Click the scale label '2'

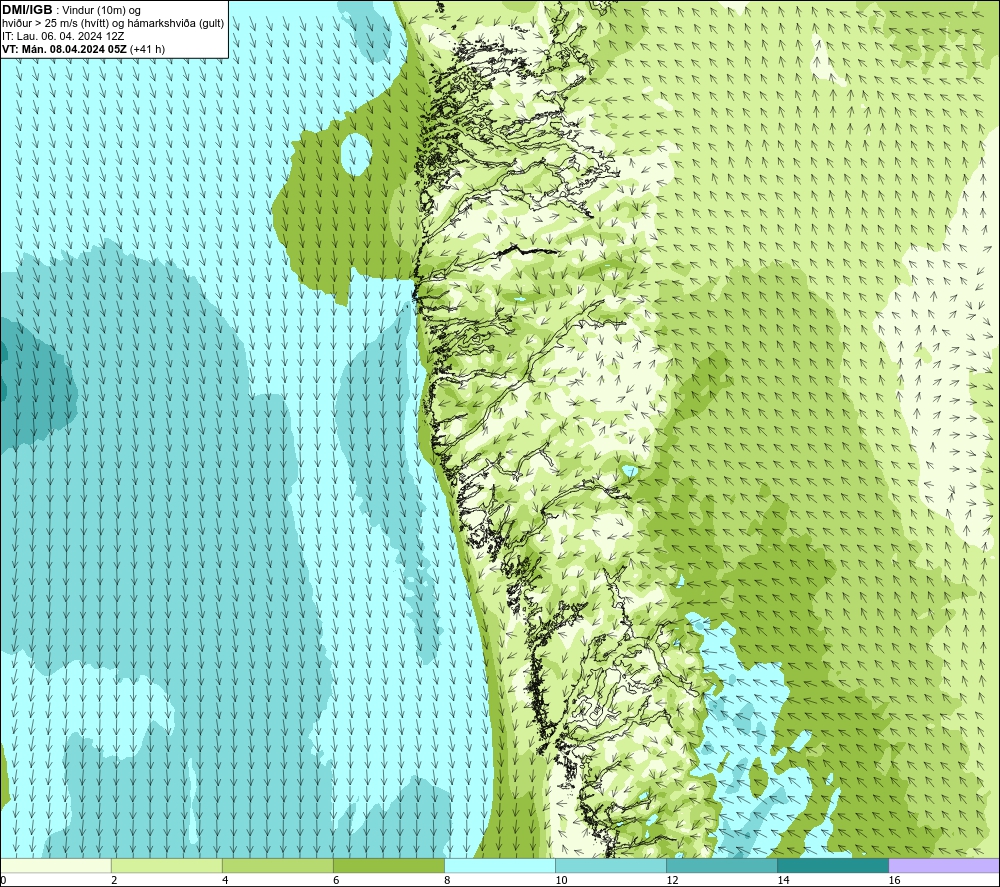pos(114,880)
